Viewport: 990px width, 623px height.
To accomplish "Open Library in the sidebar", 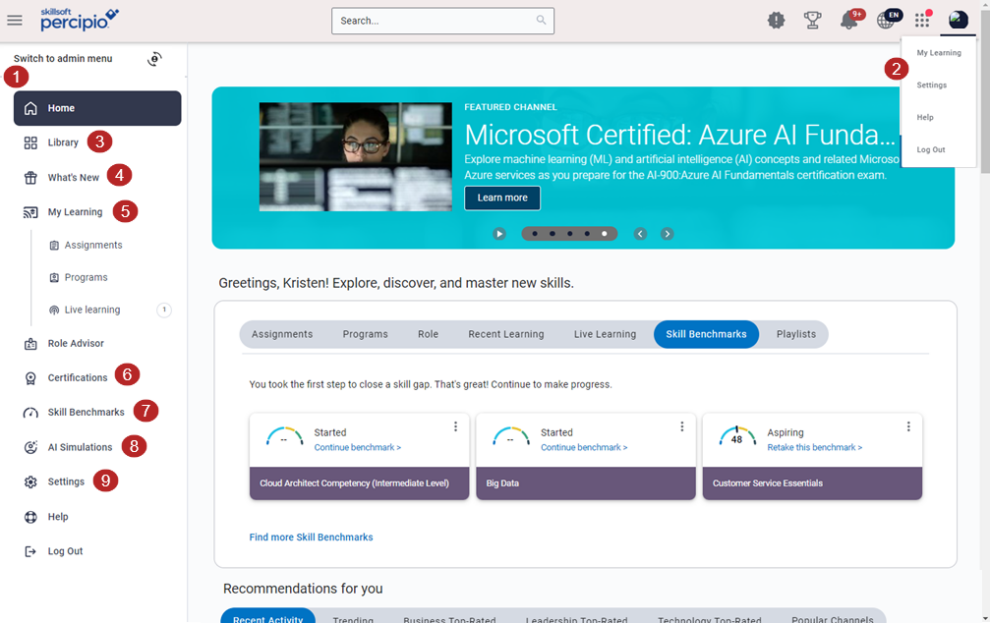I will tap(62, 143).
